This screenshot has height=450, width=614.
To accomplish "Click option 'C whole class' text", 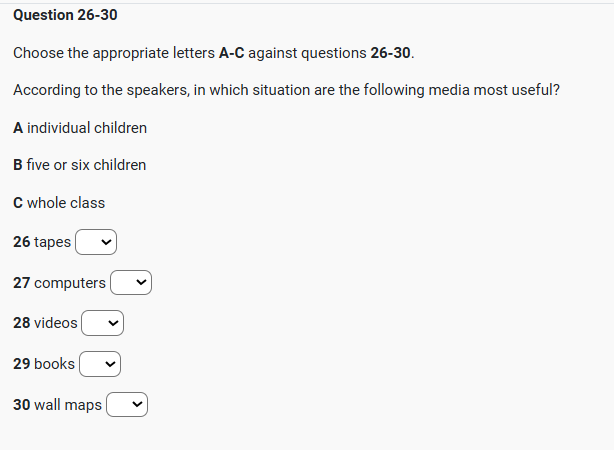I will coord(59,203).
